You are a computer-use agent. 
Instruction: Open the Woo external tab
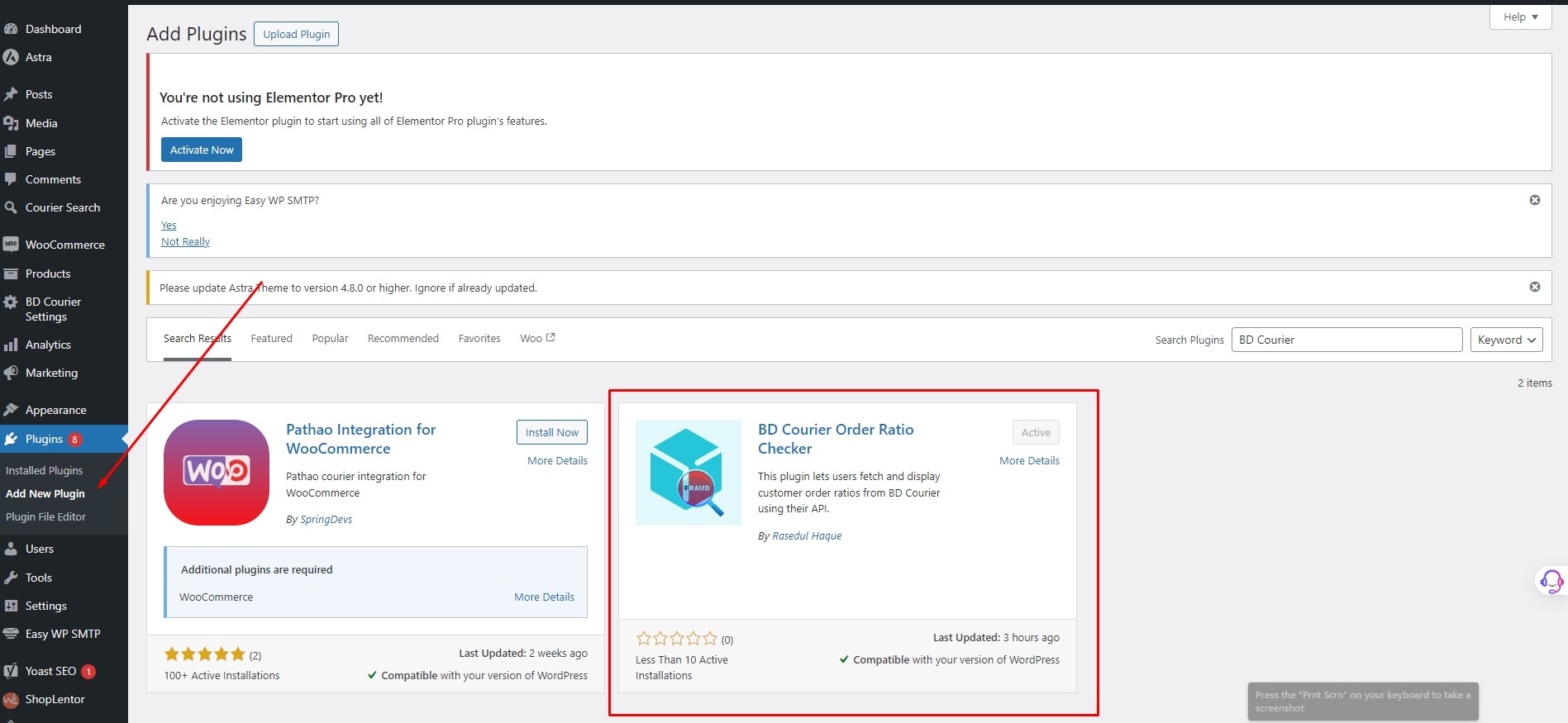coord(537,339)
